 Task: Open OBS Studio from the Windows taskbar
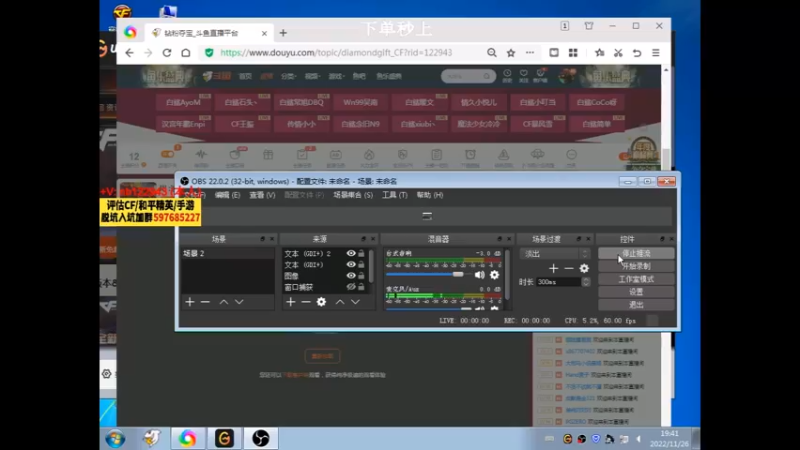[261, 438]
